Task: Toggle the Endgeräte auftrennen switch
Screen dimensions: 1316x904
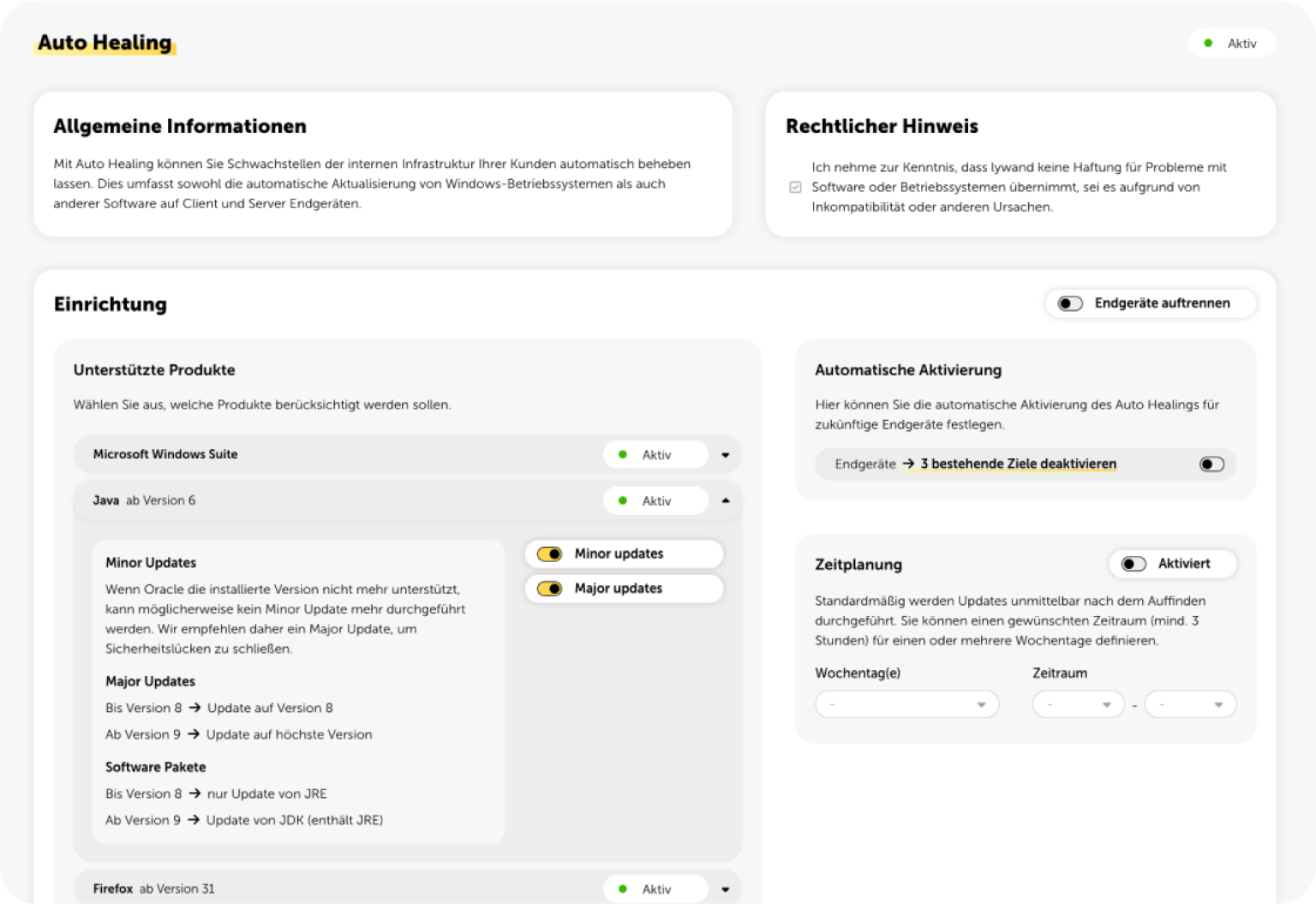Action: point(1070,303)
